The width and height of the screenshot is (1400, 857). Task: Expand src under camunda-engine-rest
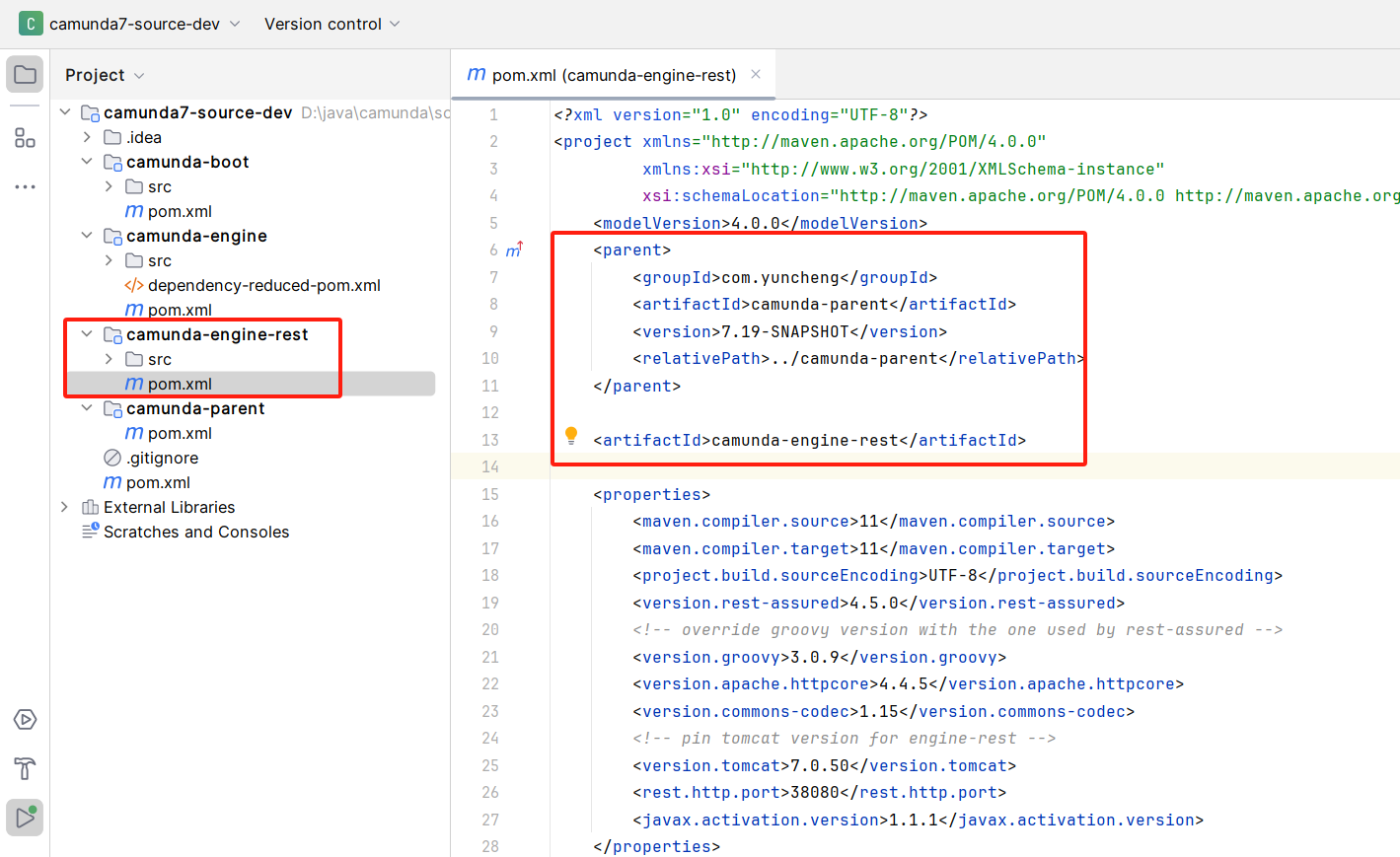coord(109,359)
